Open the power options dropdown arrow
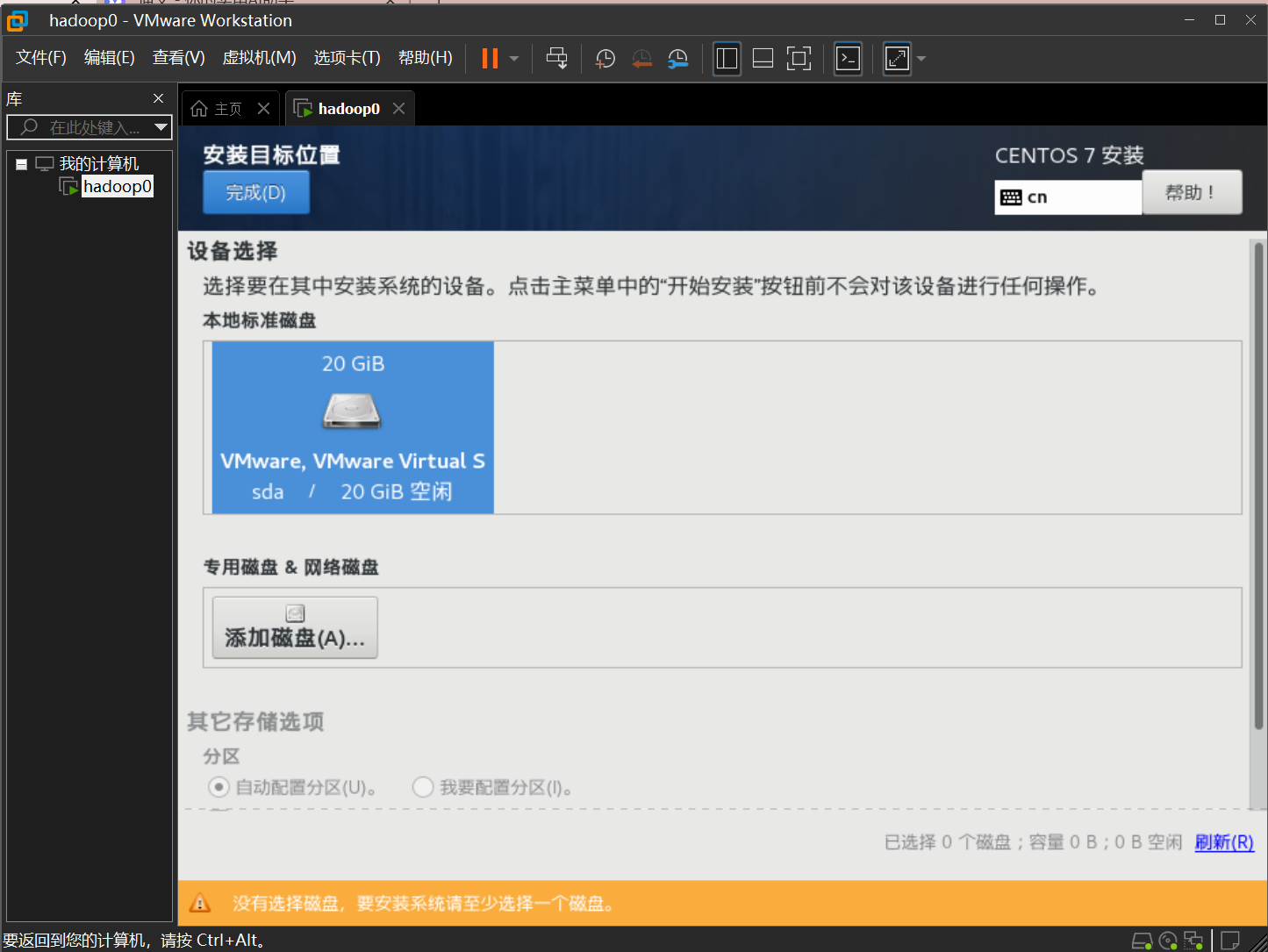Image resolution: width=1268 pixels, height=952 pixels. pyautogui.click(x=514, y=59)
